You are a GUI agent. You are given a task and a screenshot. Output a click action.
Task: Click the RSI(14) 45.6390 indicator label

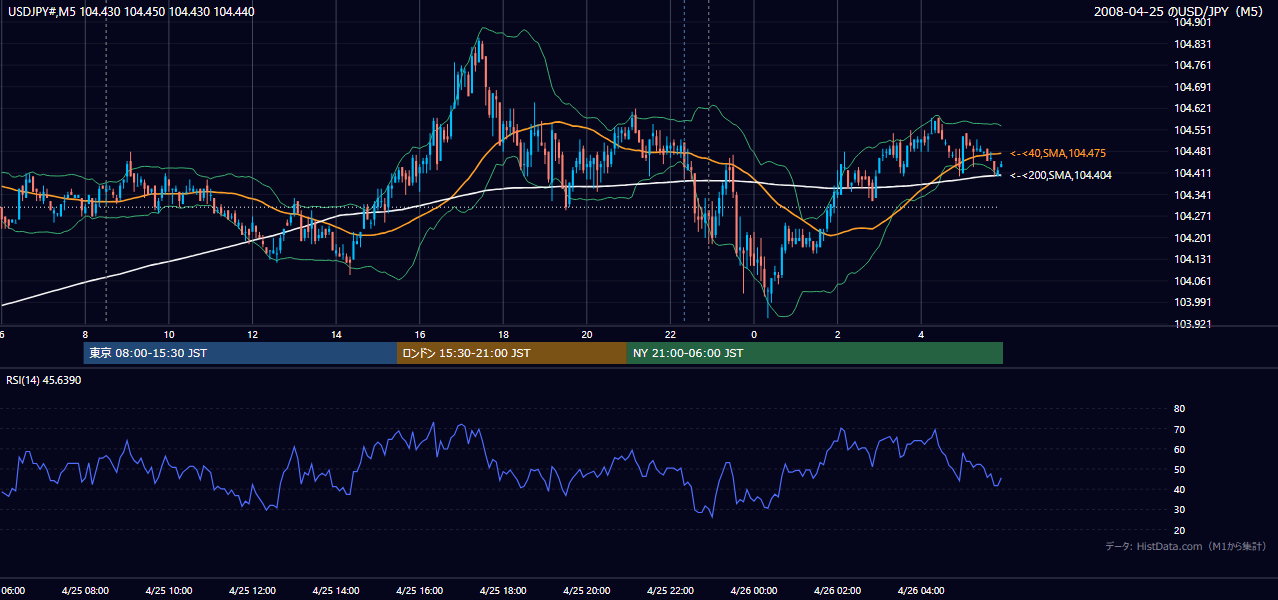pos(44,380)
